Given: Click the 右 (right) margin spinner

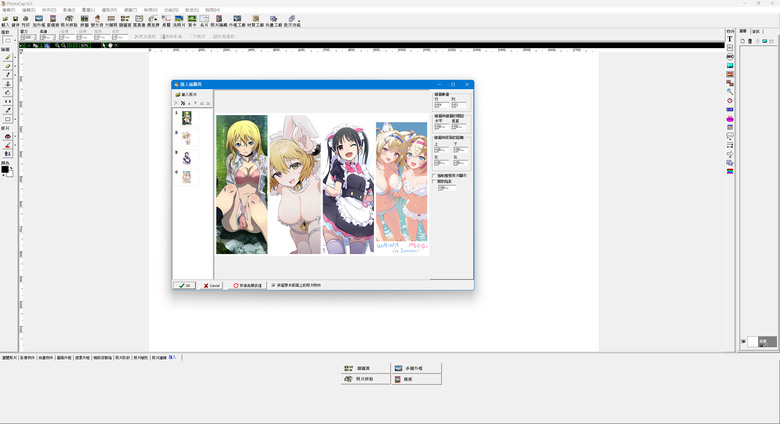Looking at the screenshot, I should click(x=461, y=163).
